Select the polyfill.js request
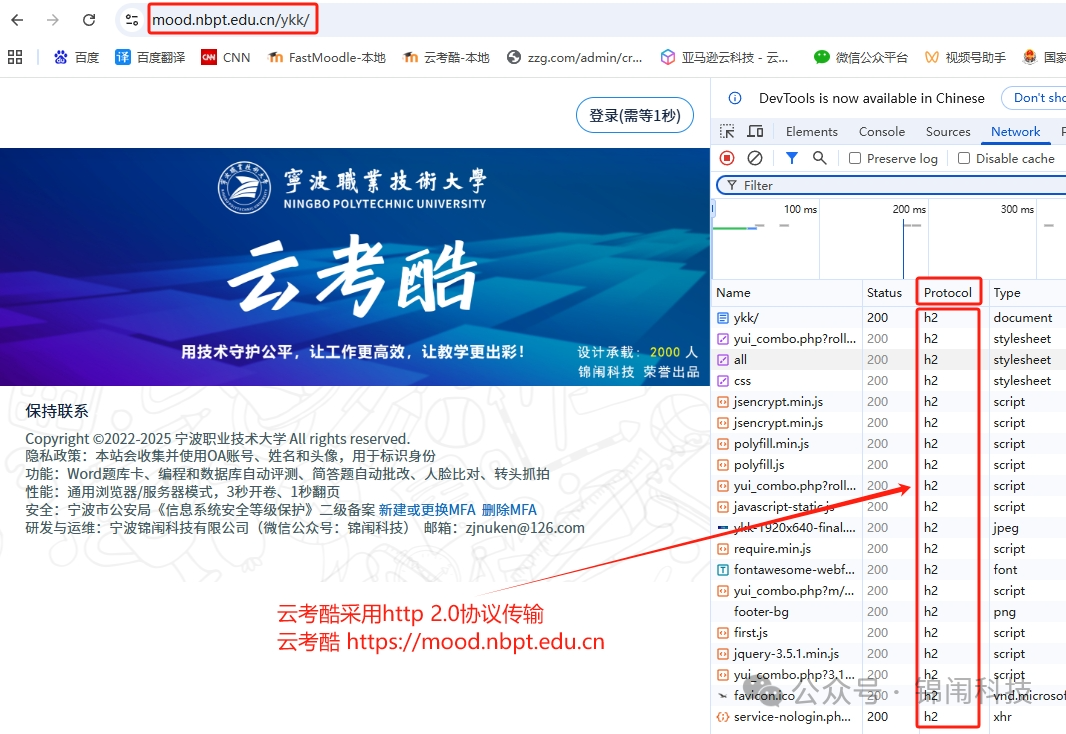The height and width of the screenshot is (734, 1066). (889, 465)
